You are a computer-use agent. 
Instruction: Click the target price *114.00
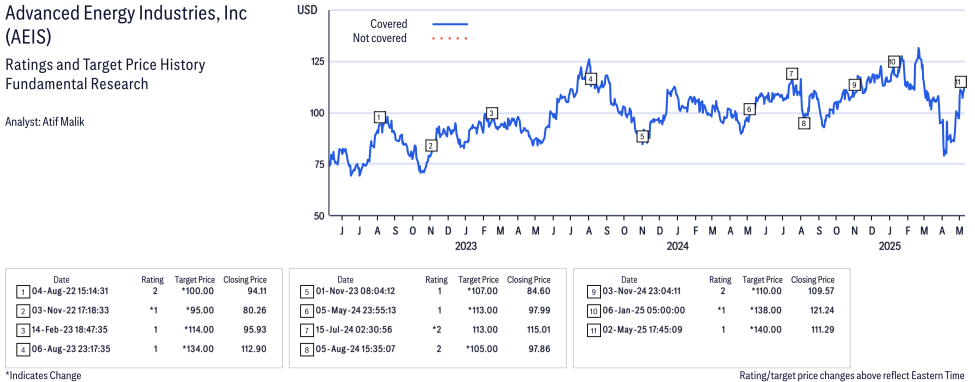[x=198, y=330]
